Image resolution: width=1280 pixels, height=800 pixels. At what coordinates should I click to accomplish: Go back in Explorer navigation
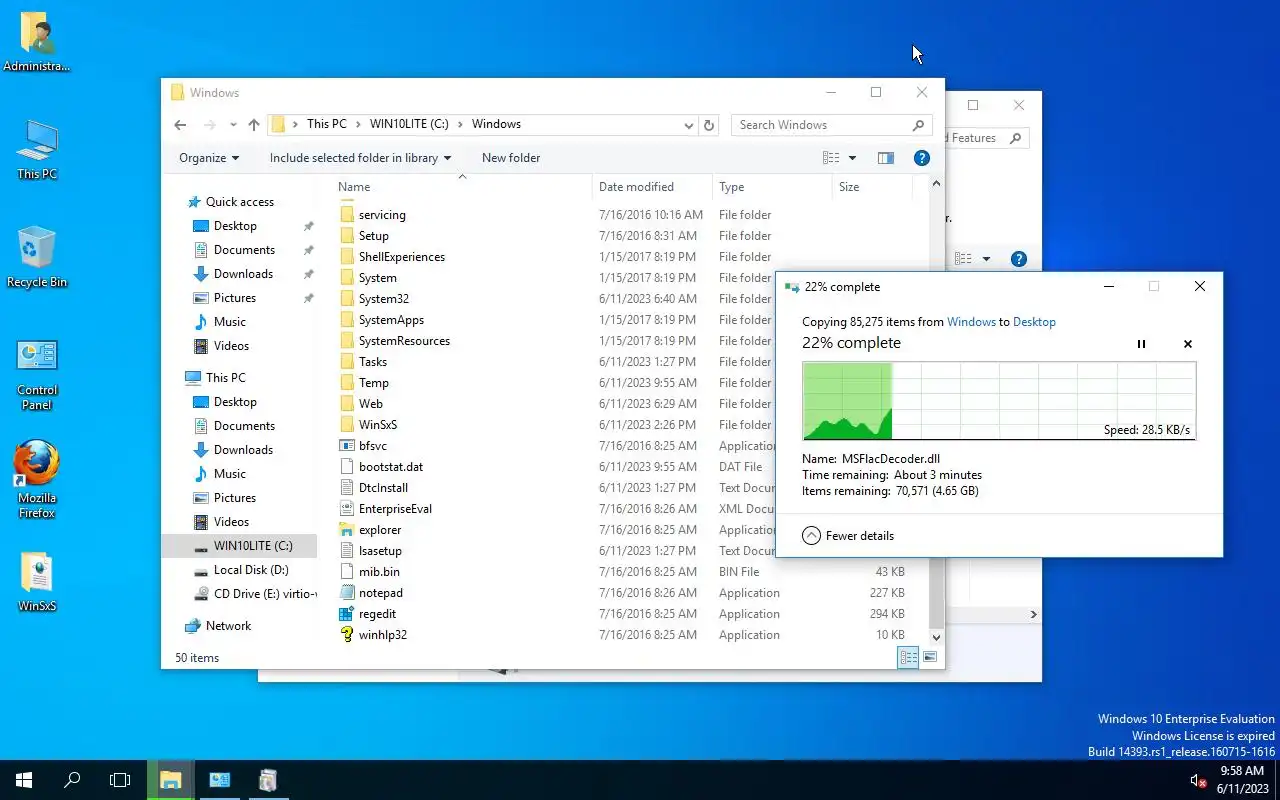[180, 125]
